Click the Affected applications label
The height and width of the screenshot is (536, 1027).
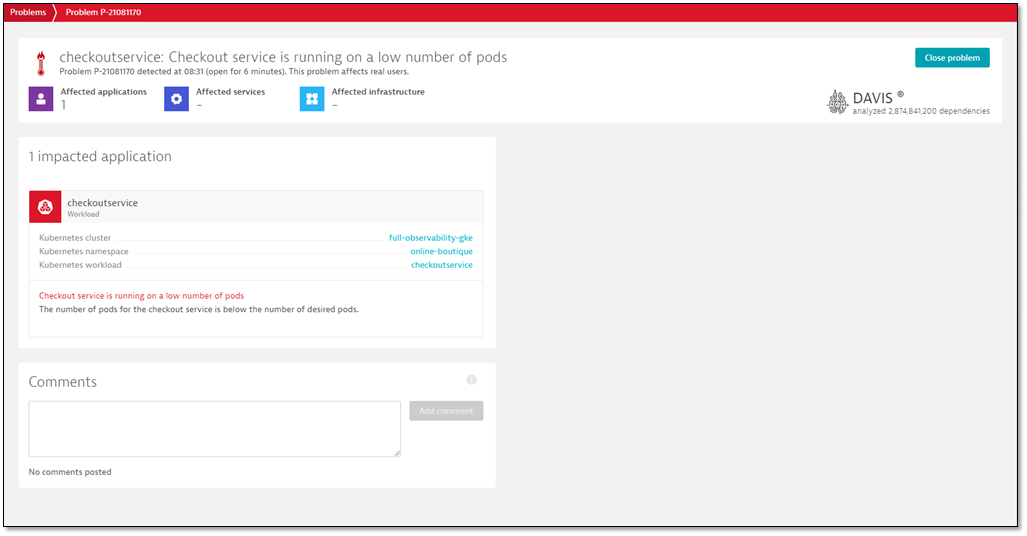(x=103, y=92)
